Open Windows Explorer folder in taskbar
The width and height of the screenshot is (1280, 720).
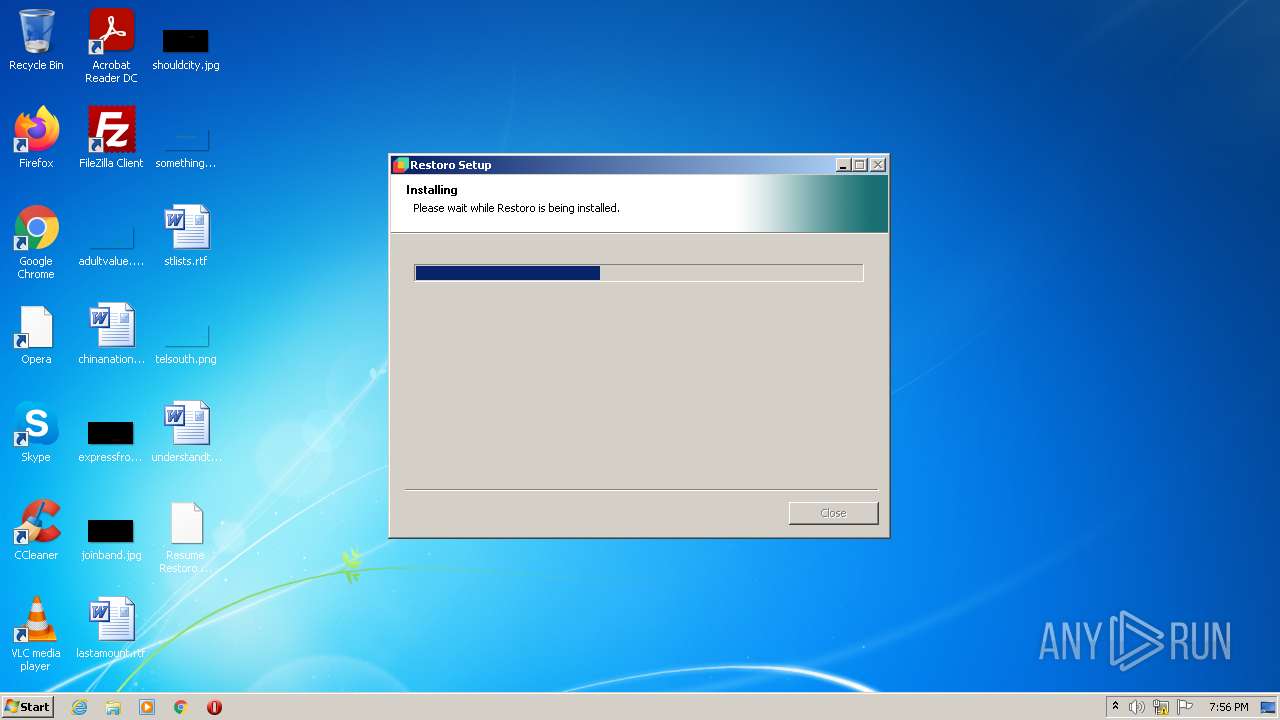pos(113,707)
